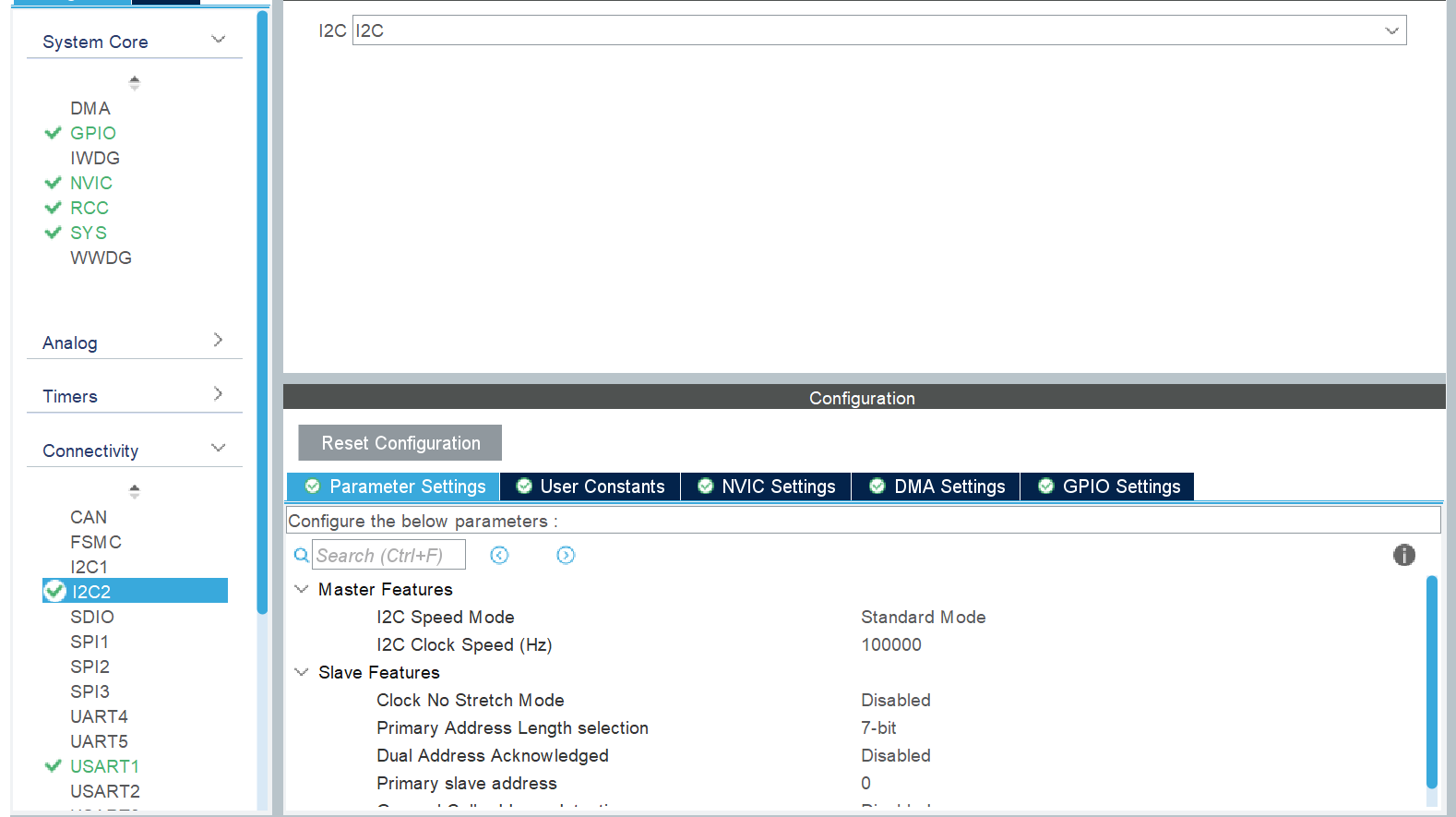This screenshot has width=1456, height=817.
Task: Open the GPIO Settings tab
Action: [x=1107, y=487]
